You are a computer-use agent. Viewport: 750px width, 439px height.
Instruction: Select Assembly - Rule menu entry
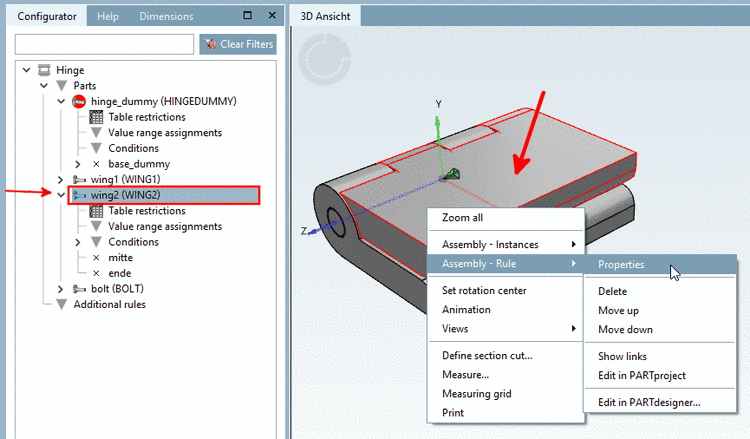[x=505, y=264]
